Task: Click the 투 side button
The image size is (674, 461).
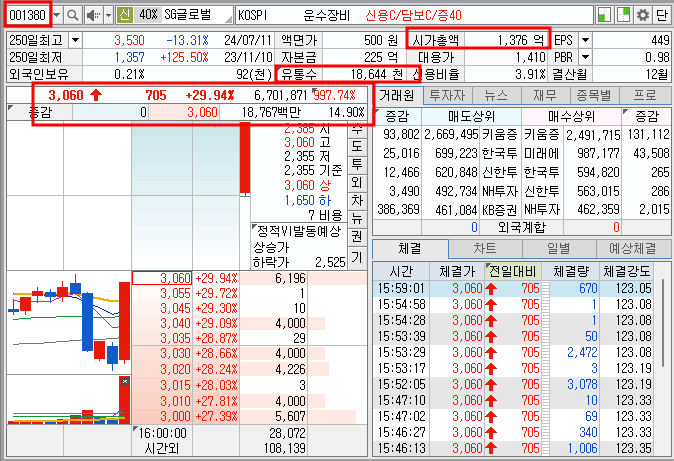Action: 357,164
